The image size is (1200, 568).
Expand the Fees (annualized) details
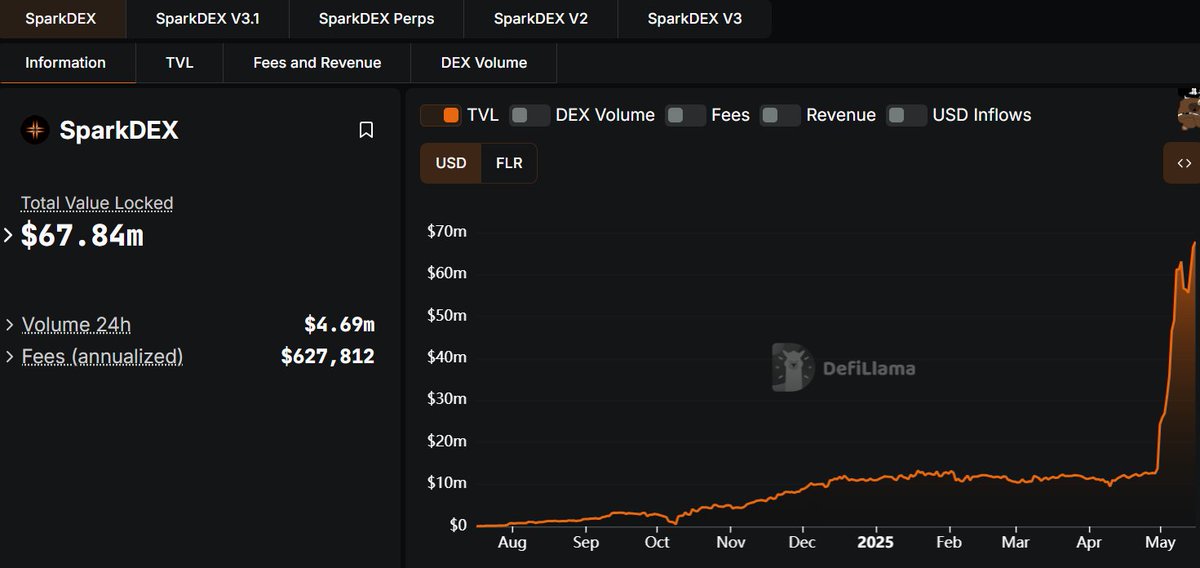(10, 357)
